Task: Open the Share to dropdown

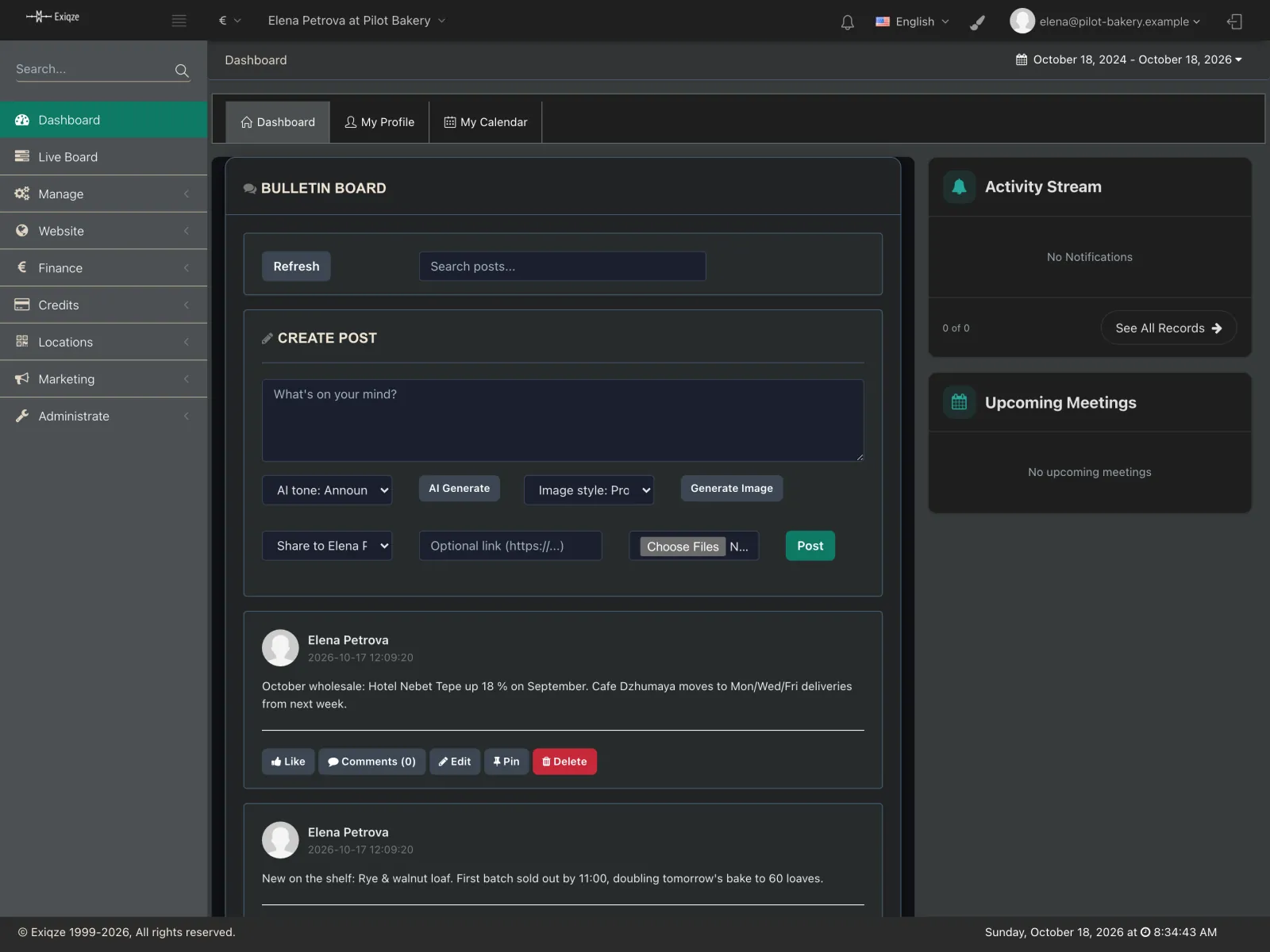Action: (x=327, y=546)
